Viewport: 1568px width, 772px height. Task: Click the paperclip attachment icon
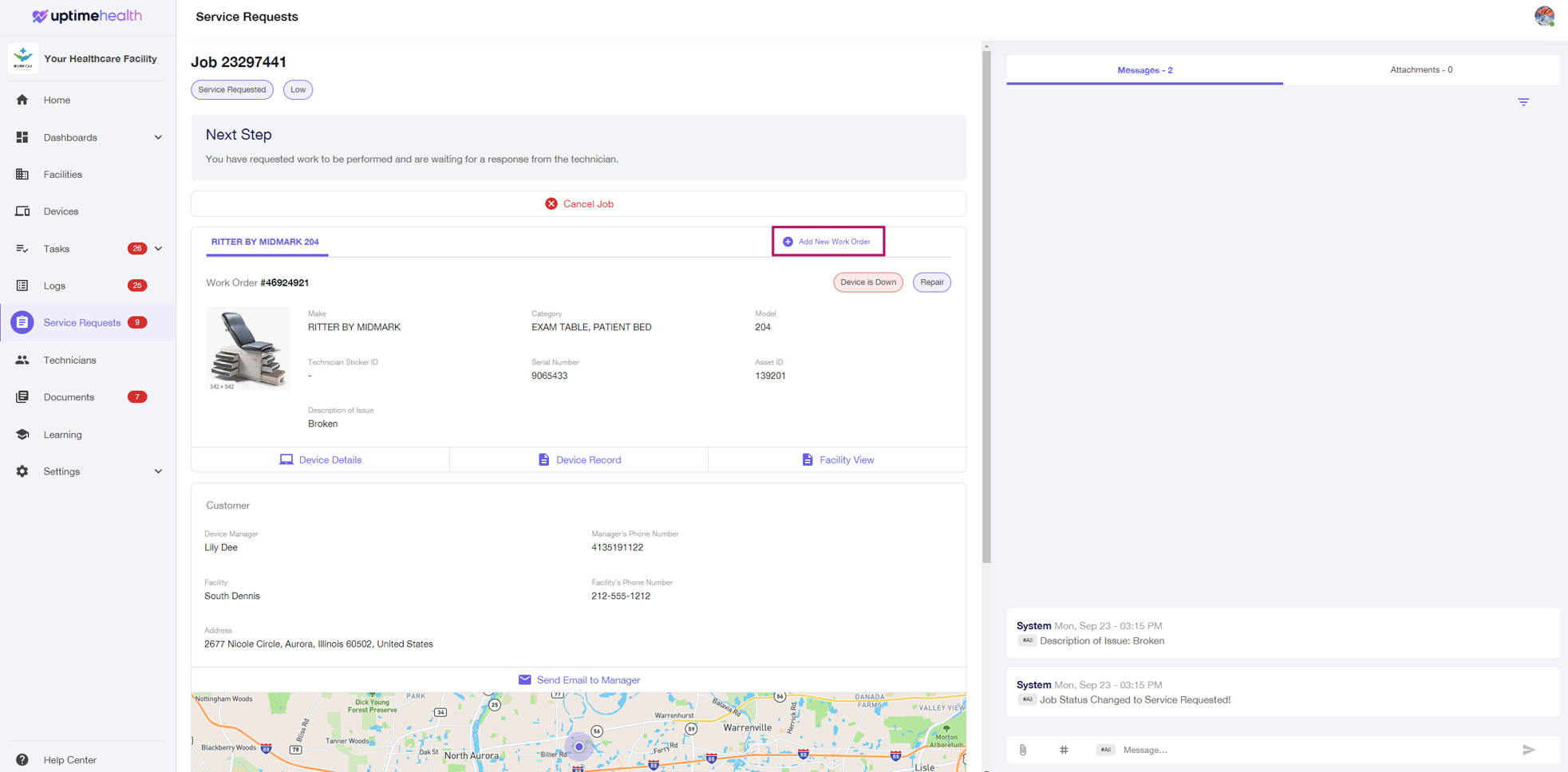pos(1022,750)
